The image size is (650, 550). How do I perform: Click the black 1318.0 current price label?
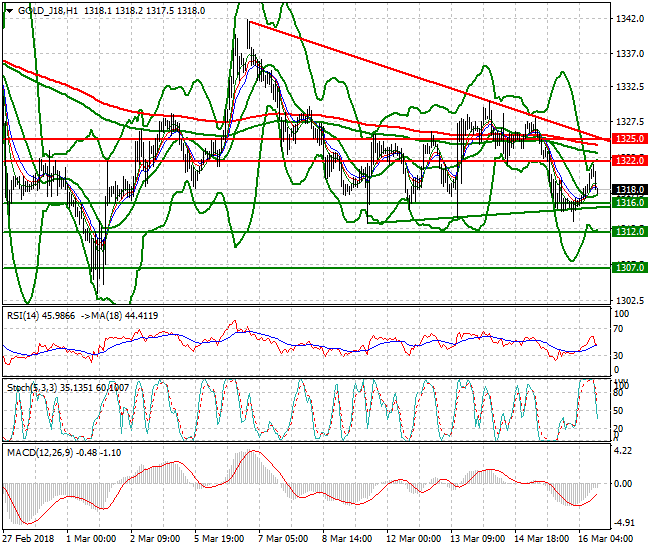pos(629,190)
